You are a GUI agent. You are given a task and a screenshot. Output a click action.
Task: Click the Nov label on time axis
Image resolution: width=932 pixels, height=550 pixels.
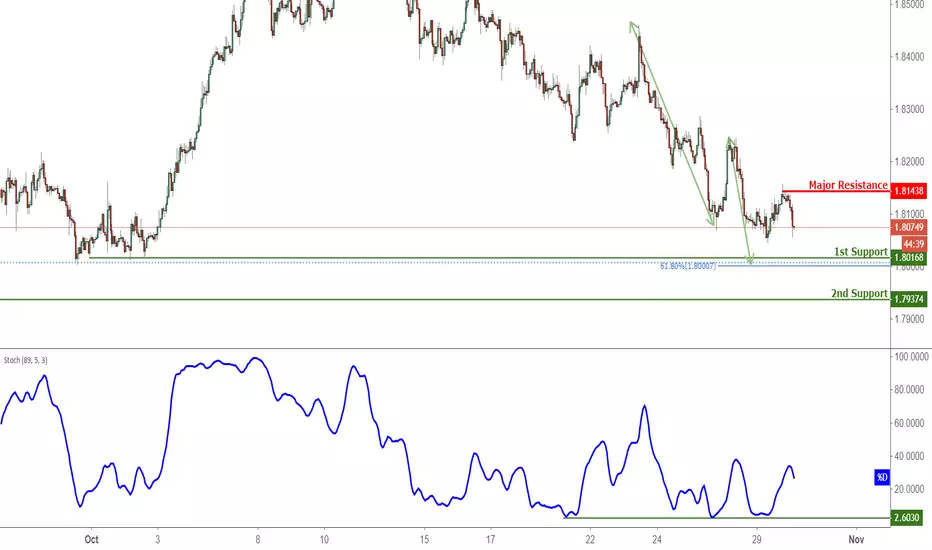(856, 540)
